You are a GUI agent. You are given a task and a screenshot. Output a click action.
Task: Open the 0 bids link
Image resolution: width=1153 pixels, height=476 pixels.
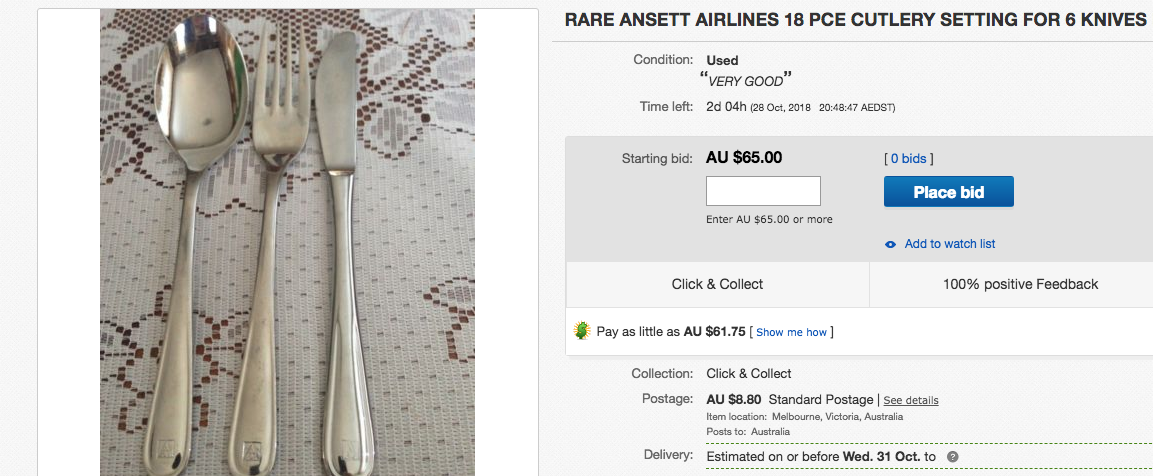[x=908, y=158]
